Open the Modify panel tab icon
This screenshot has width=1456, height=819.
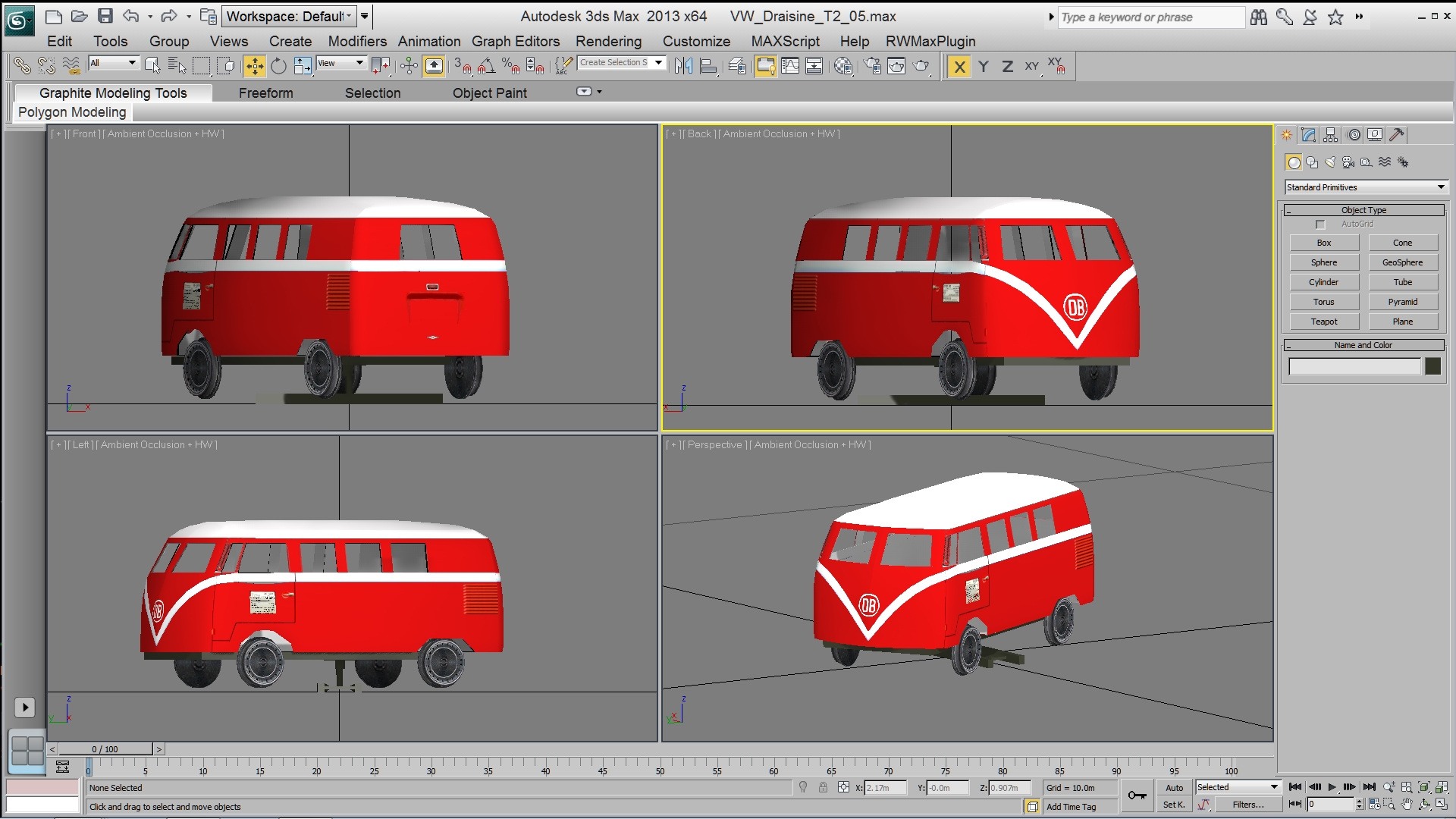pos(1308,135)
